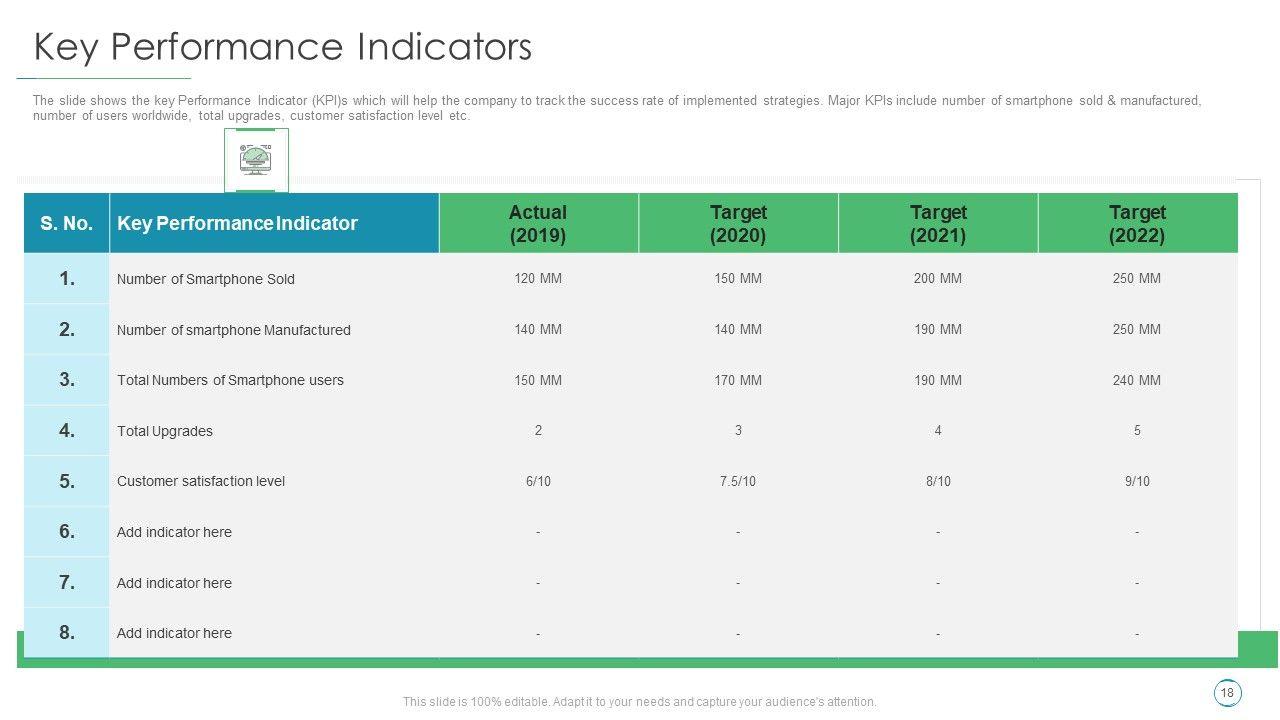Click the 'Target (2021)' header cell

click(x=938, y=223)
